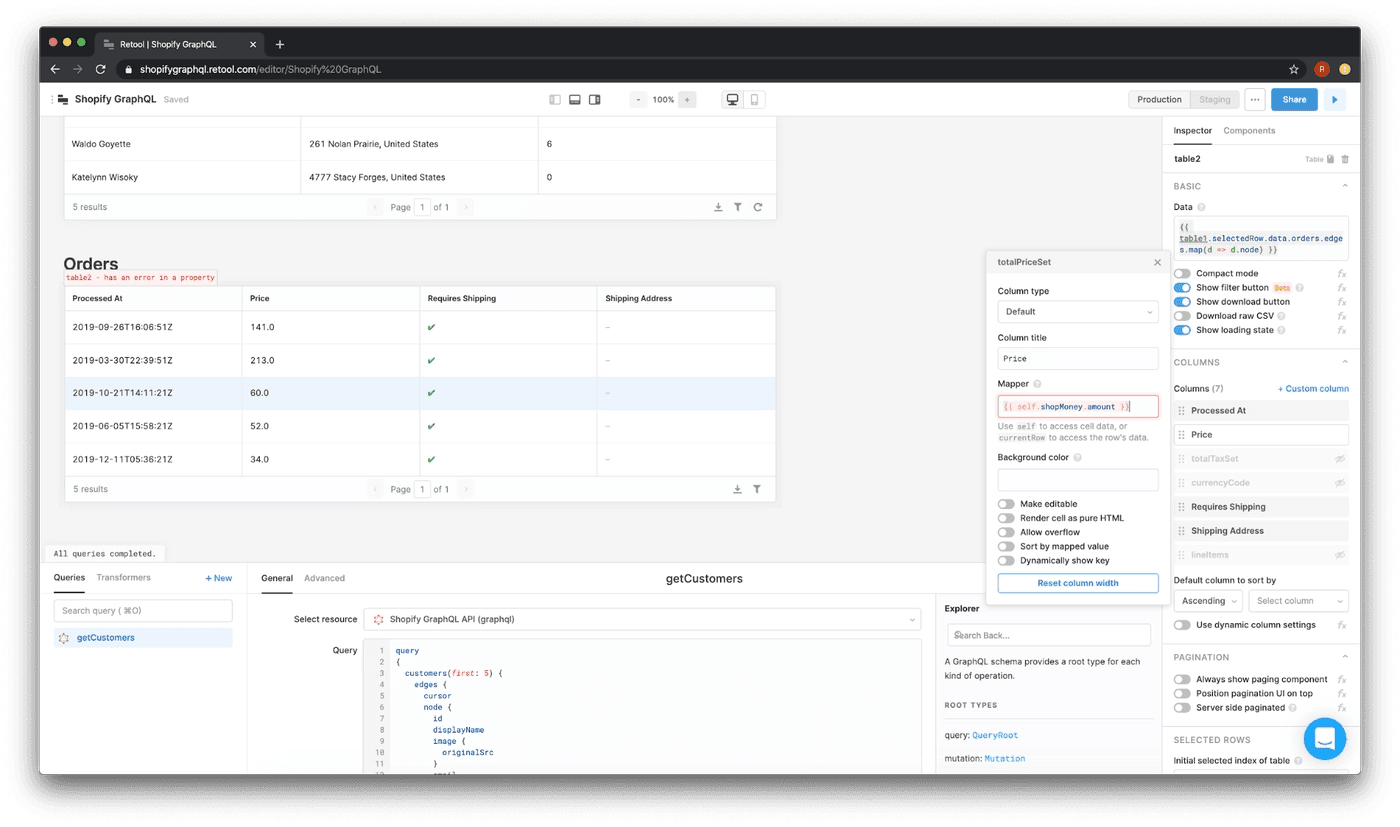This screenshot has height=827, width=1400.
Task: Switch to the Components tab
Action: coord(1249,131)
